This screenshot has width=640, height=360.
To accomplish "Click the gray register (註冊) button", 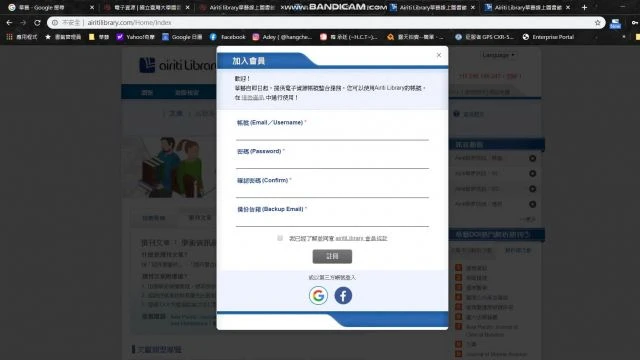I will [332, 256].
